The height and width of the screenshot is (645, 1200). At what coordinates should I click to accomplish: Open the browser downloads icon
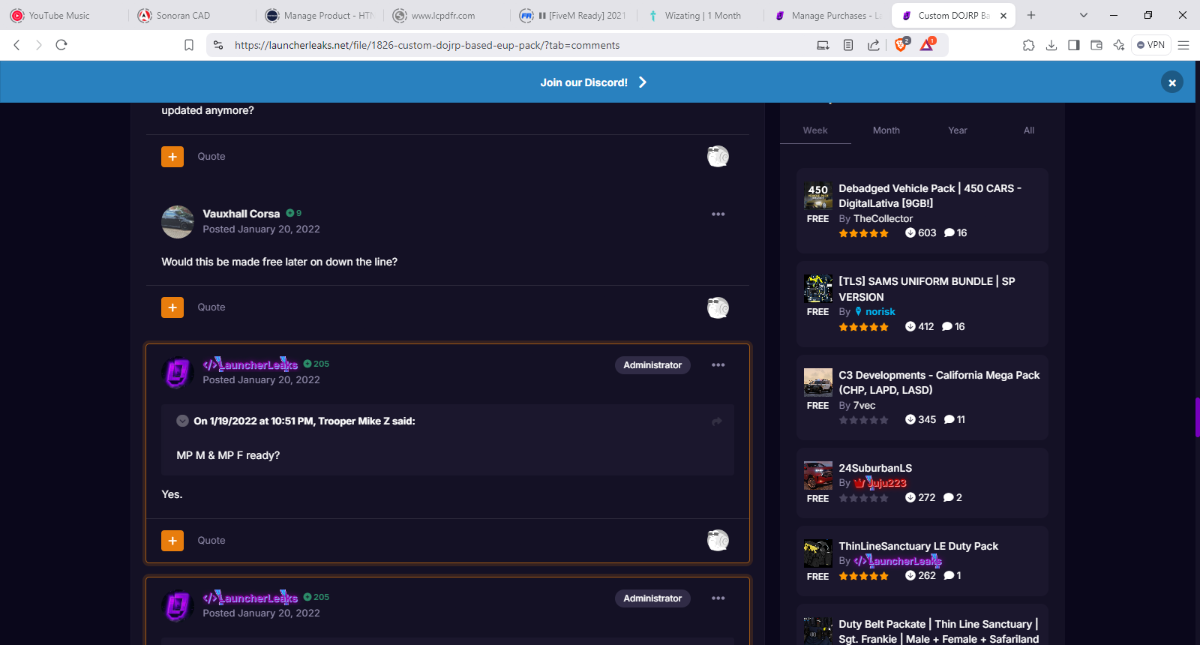coord(1051,45)
